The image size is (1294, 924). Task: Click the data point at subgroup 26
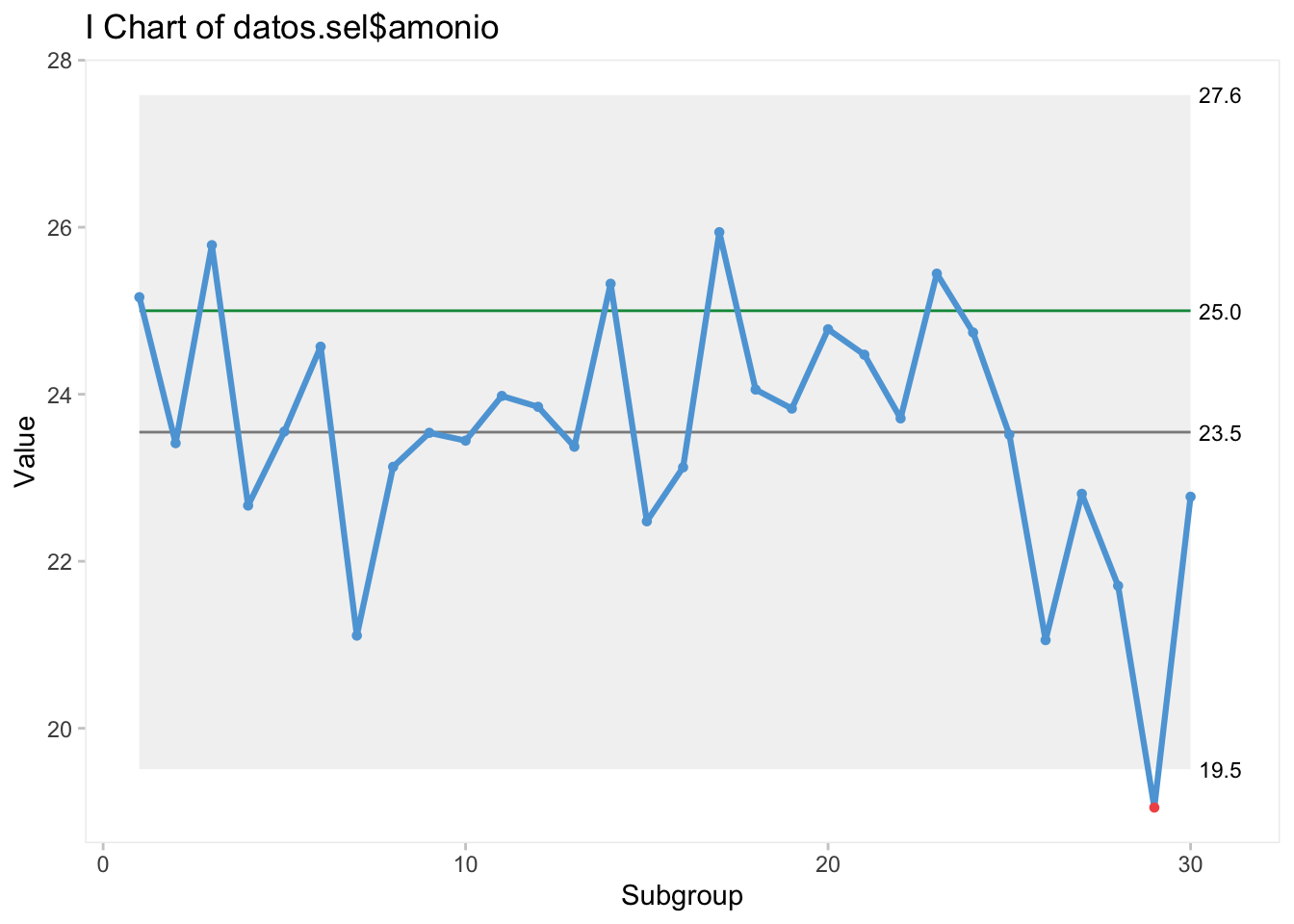click(x=1046, y=640)
